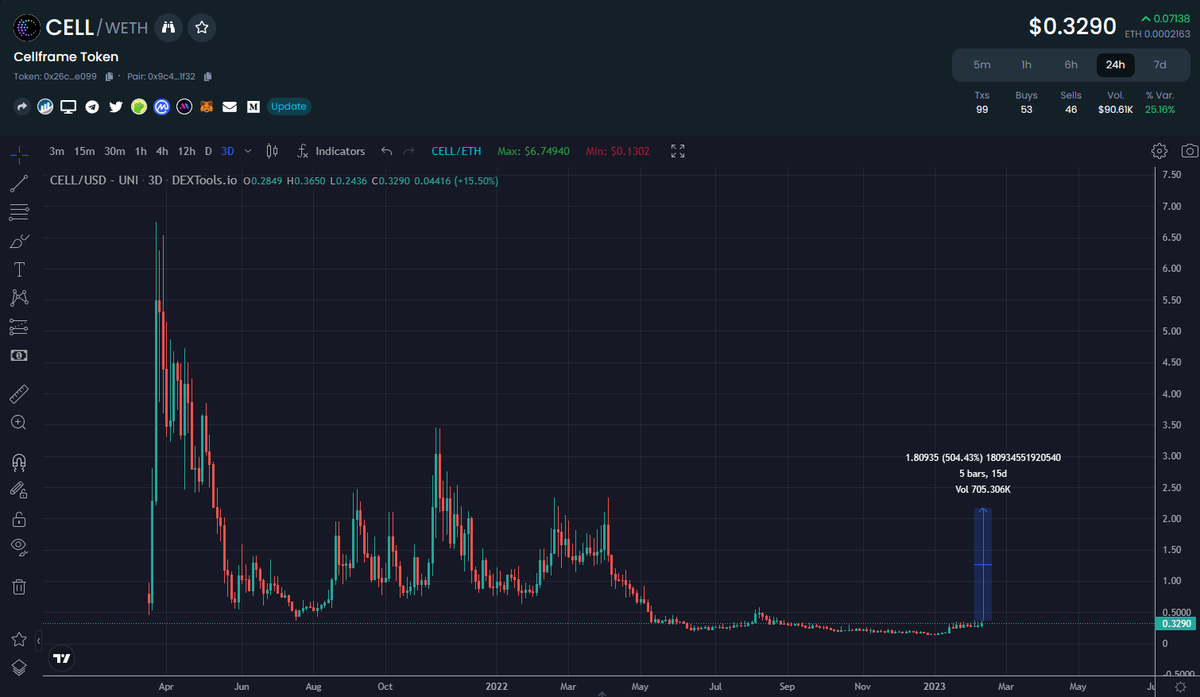Select the 7d stats tab
This screenshot has width=1200, height=697.
click(x=1160, y=65)
